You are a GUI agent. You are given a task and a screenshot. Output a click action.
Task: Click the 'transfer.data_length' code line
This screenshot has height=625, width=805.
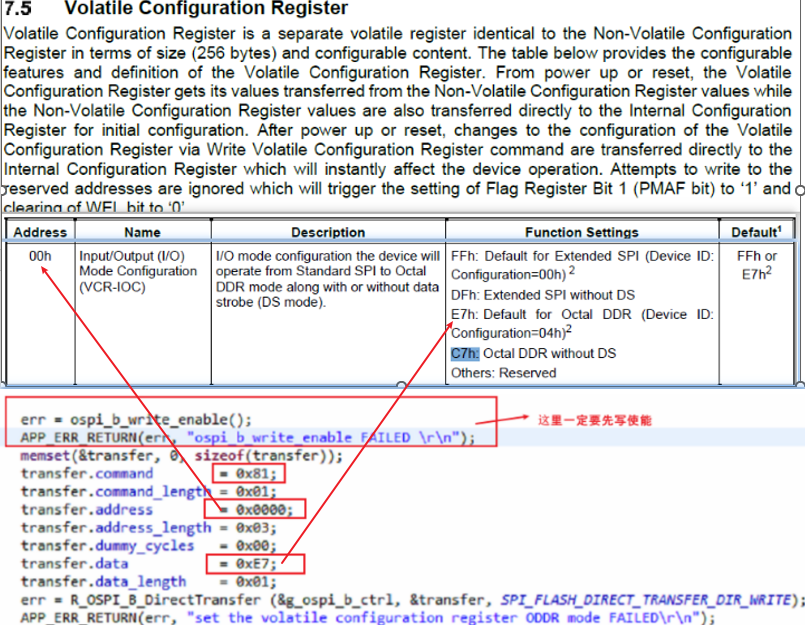tap(148, 581)
